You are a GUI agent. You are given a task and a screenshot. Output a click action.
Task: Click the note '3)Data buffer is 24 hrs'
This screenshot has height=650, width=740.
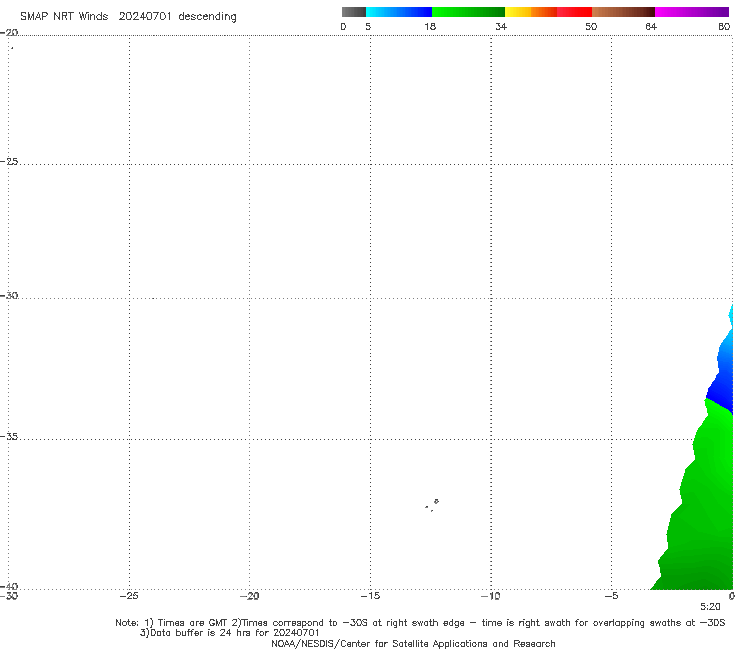tap(229, 633)
